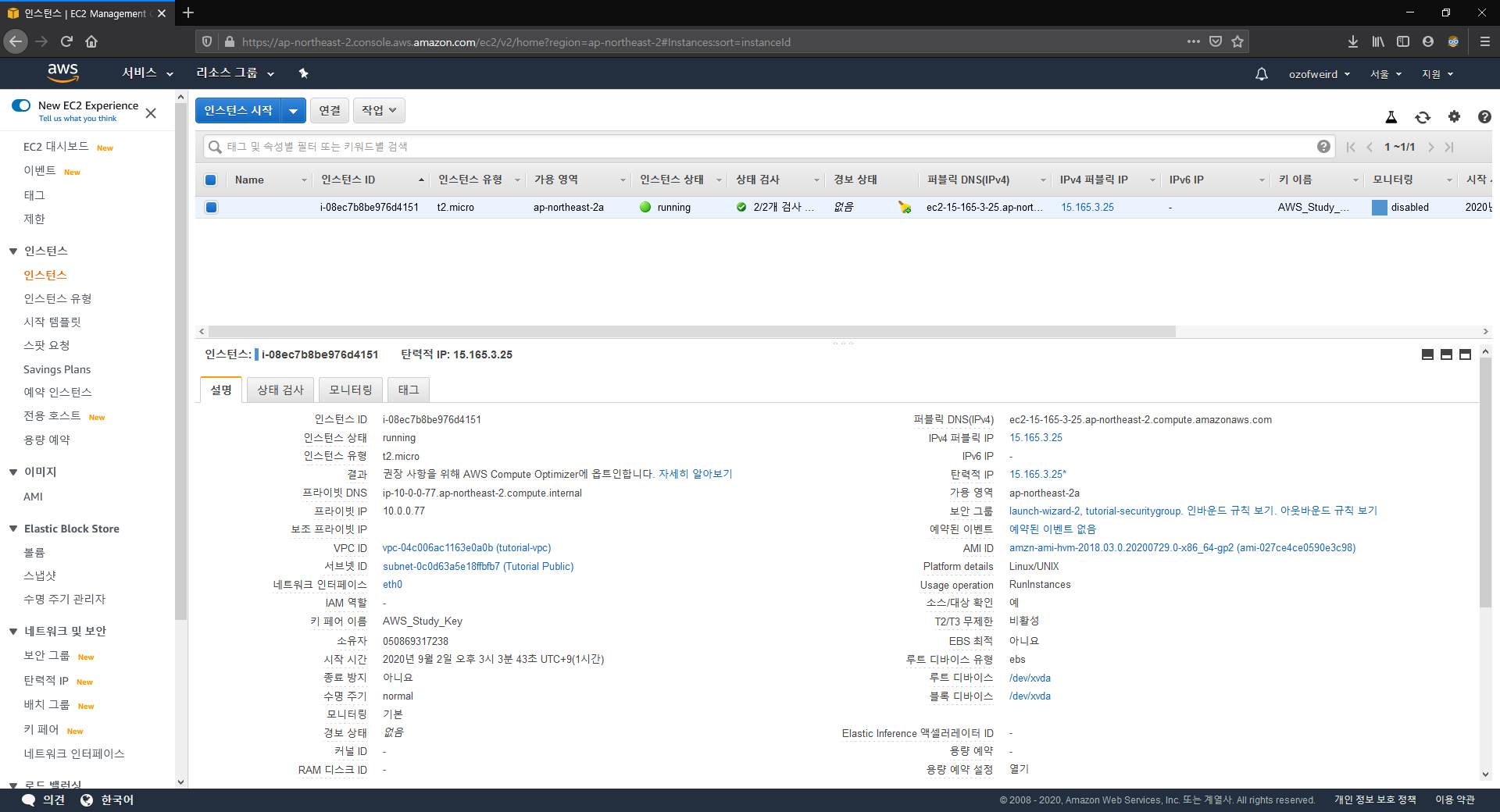Open Firefox hamburger menu
Image resolution: width=1500 pixels, height=812 pixels.
(1484, 41)
